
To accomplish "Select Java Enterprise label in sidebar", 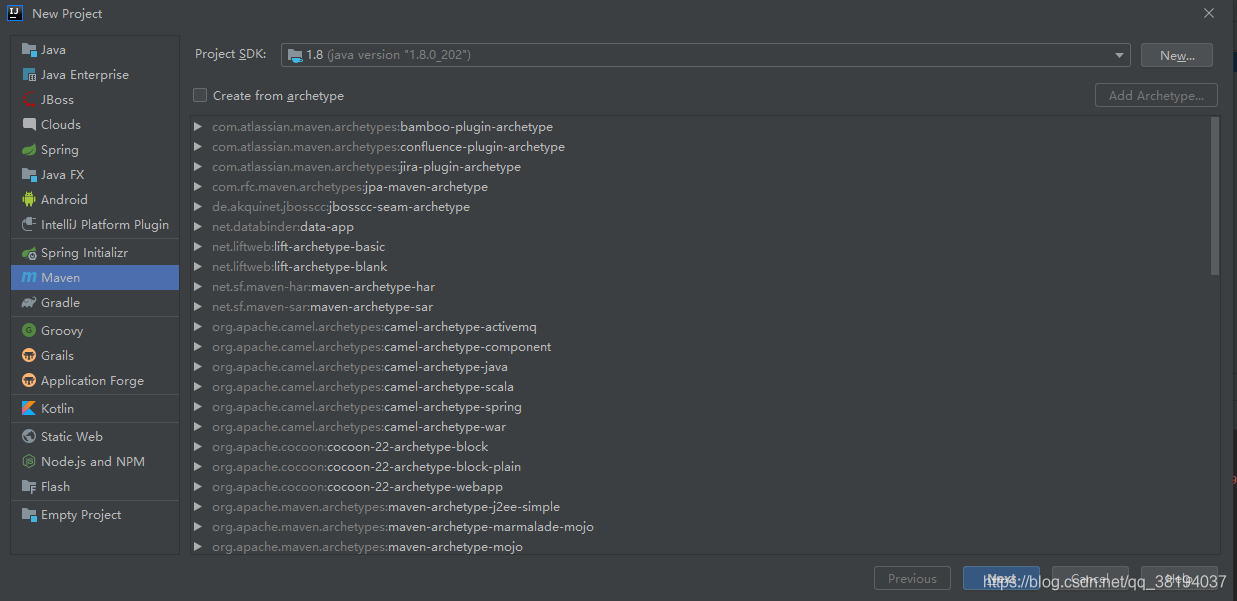I will click(x=85, y=75).
